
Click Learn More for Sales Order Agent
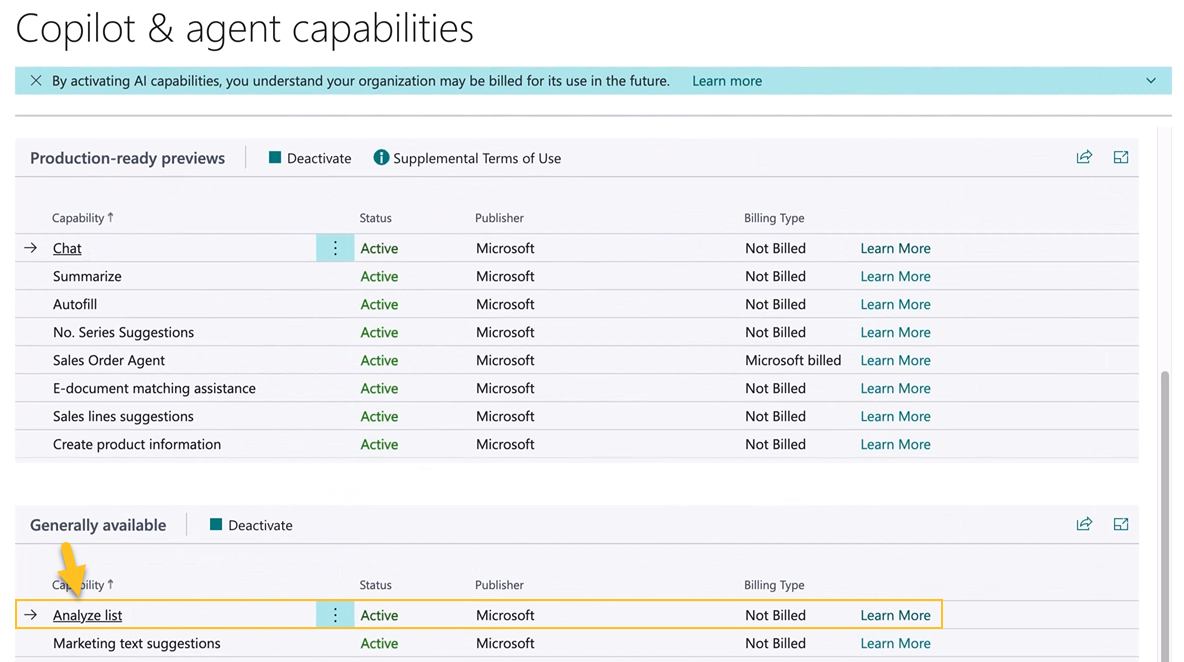click(x=894, y=360)
